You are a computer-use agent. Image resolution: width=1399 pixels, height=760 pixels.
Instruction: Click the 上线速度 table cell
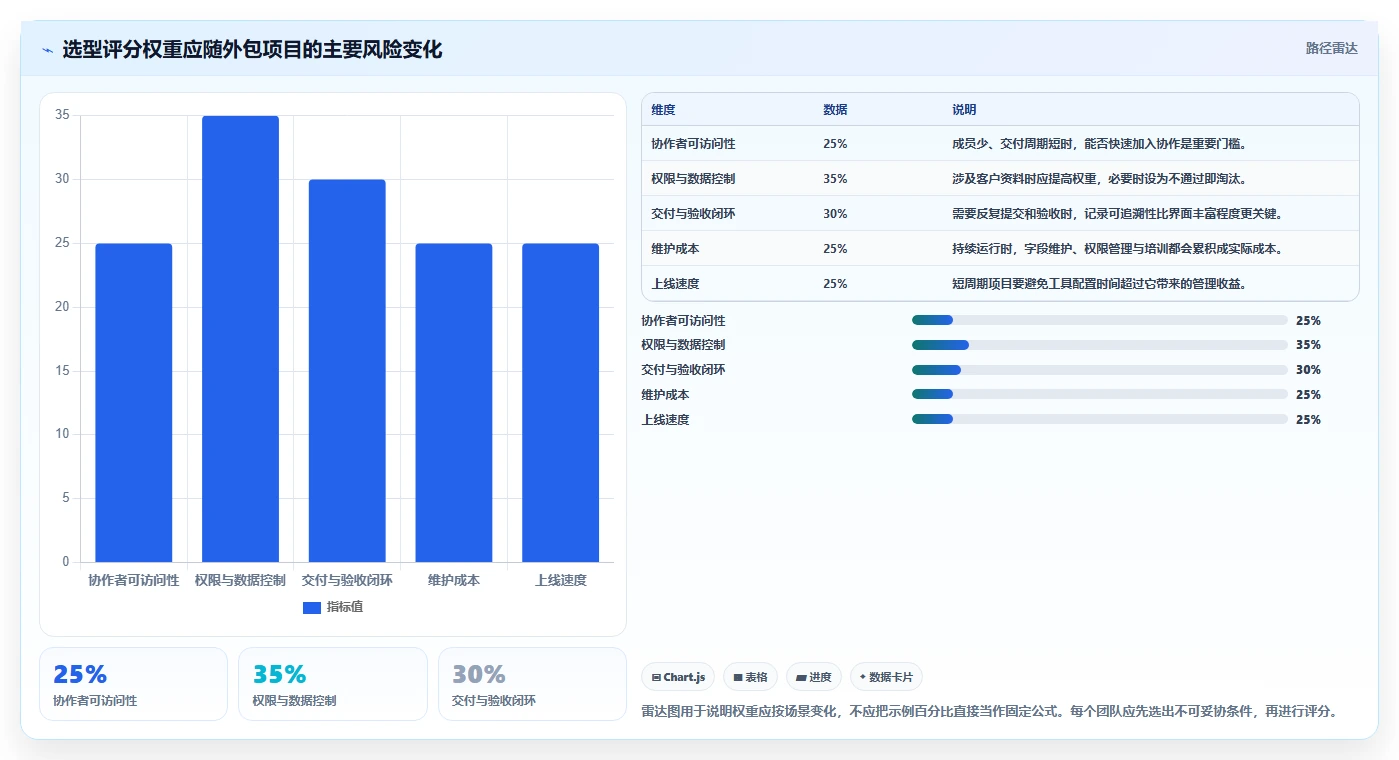(x=675, y=284)
